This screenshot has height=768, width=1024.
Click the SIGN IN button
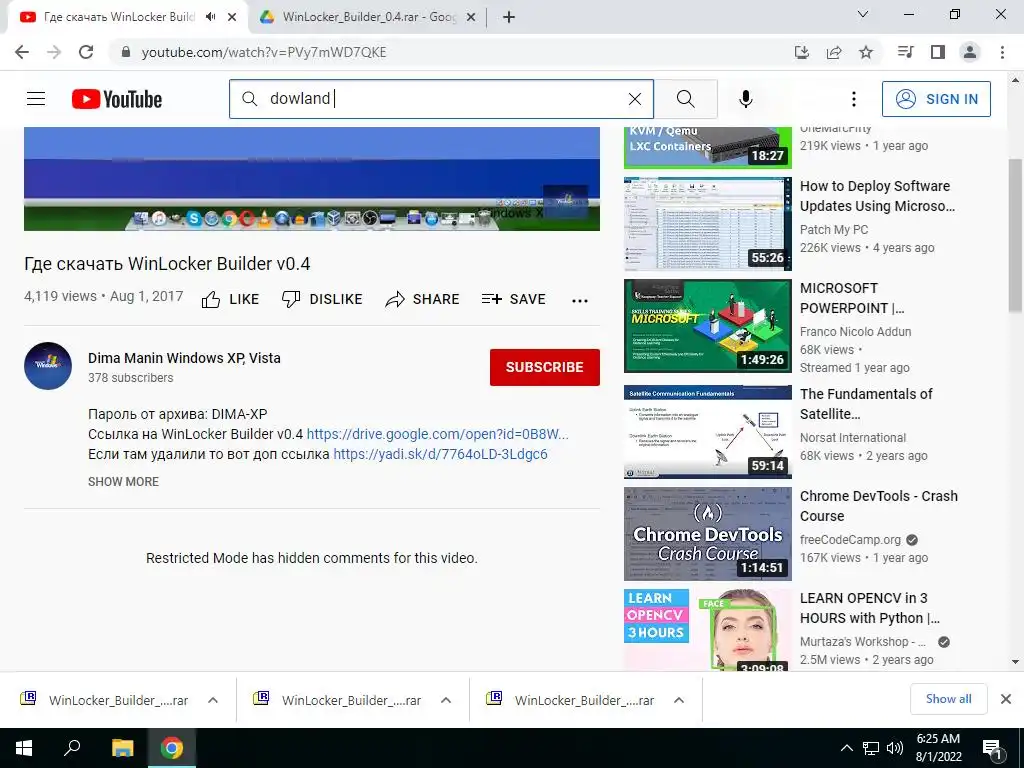click(936, 99)
